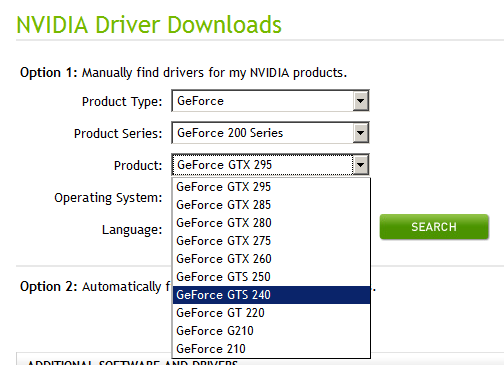Viewport: 504px width, 365px height.
Task: Select GeForce GTX 275 in list
Action: (271, 241)
